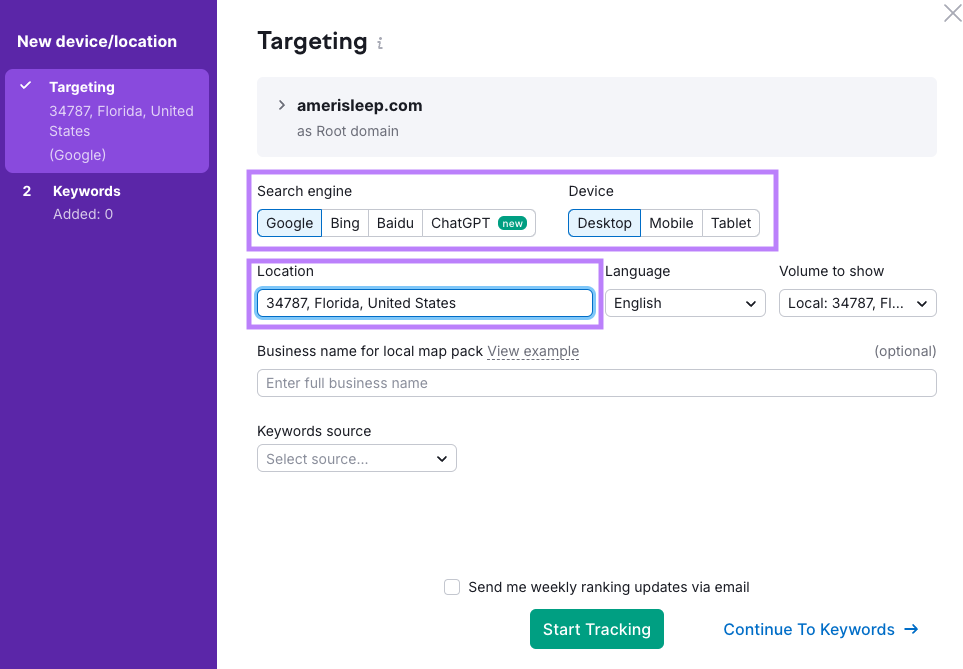Open the Volume to show dropdown
The image size is (963, 669).
(x=857, y=303)
